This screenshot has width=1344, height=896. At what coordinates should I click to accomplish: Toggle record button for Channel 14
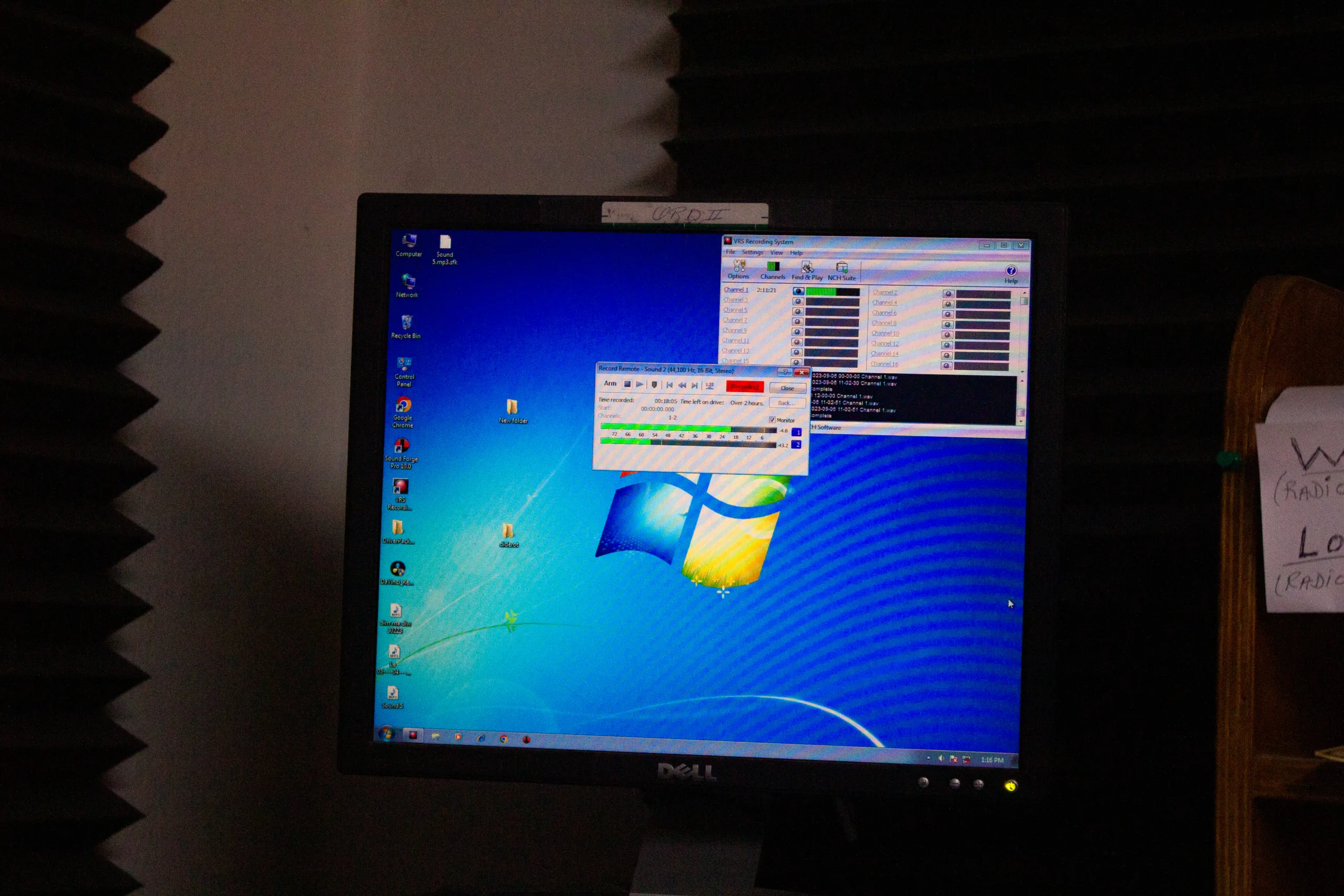point(947,355)
